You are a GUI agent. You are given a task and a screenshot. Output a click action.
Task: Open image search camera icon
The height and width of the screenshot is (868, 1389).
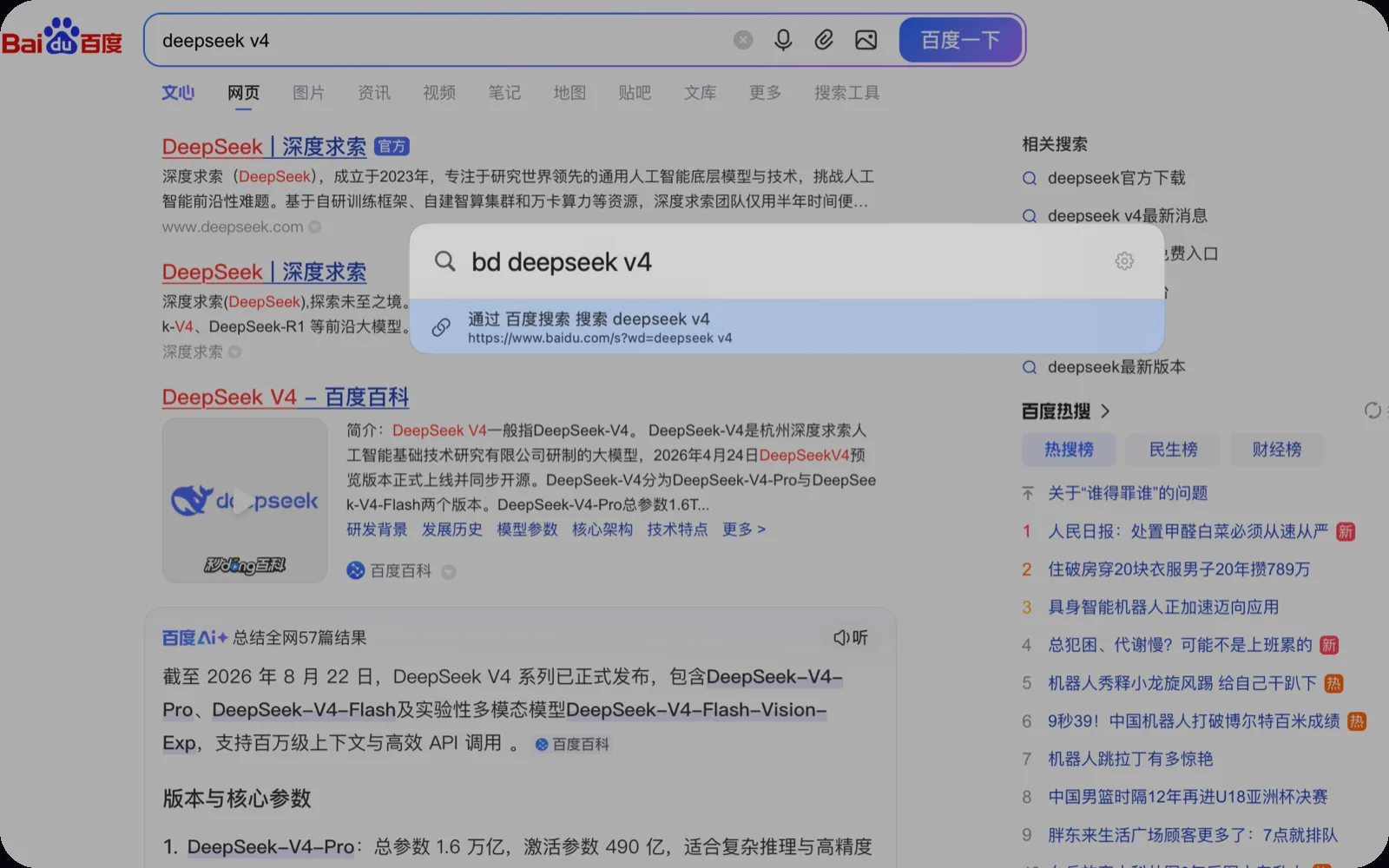click(866, 40)
